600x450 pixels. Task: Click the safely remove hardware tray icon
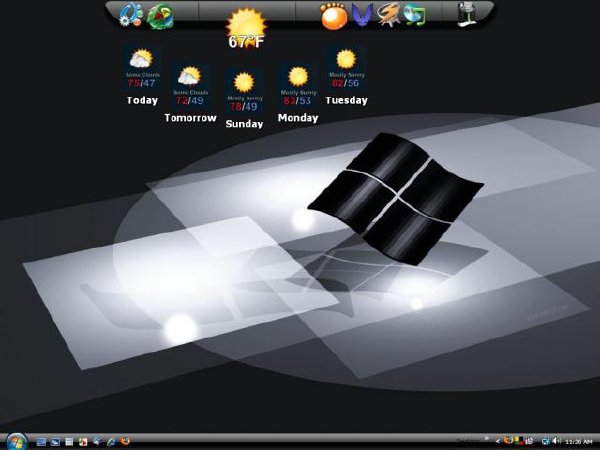point(530,441)
